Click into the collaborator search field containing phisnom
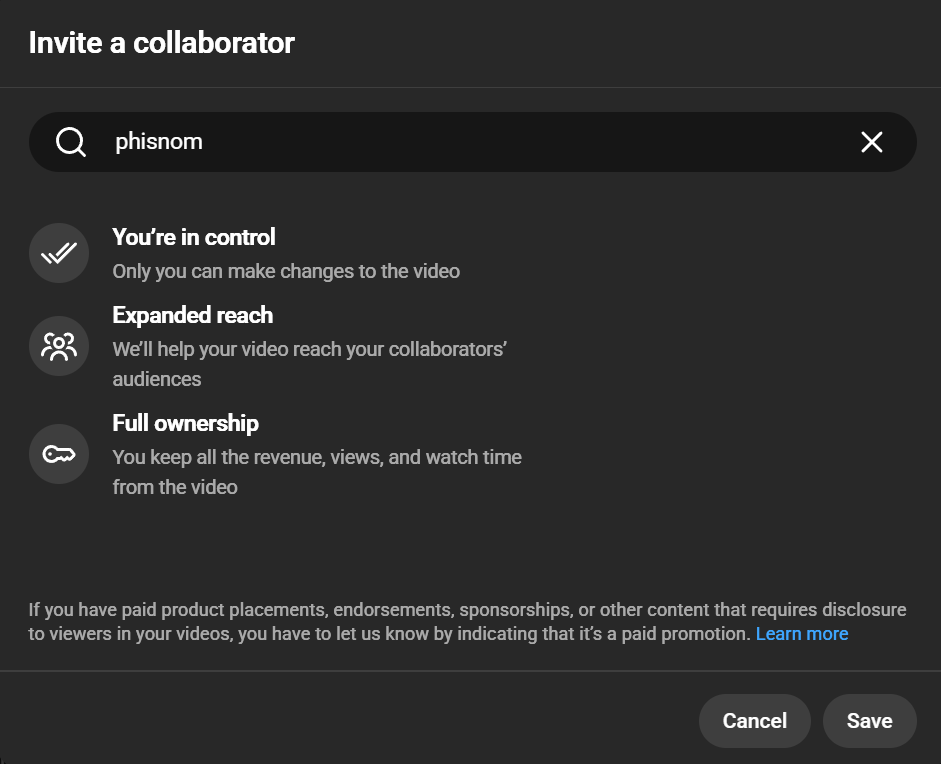 coord(472,142)
